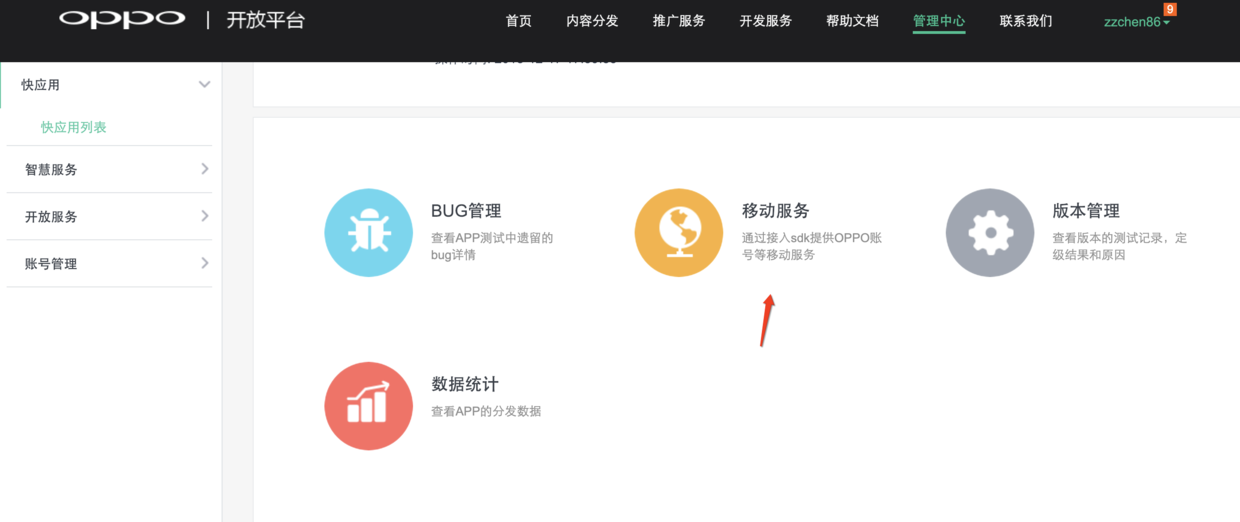Open the 版本管理 gear icon
The image size is (1240, 522).
tap(990, 233)
